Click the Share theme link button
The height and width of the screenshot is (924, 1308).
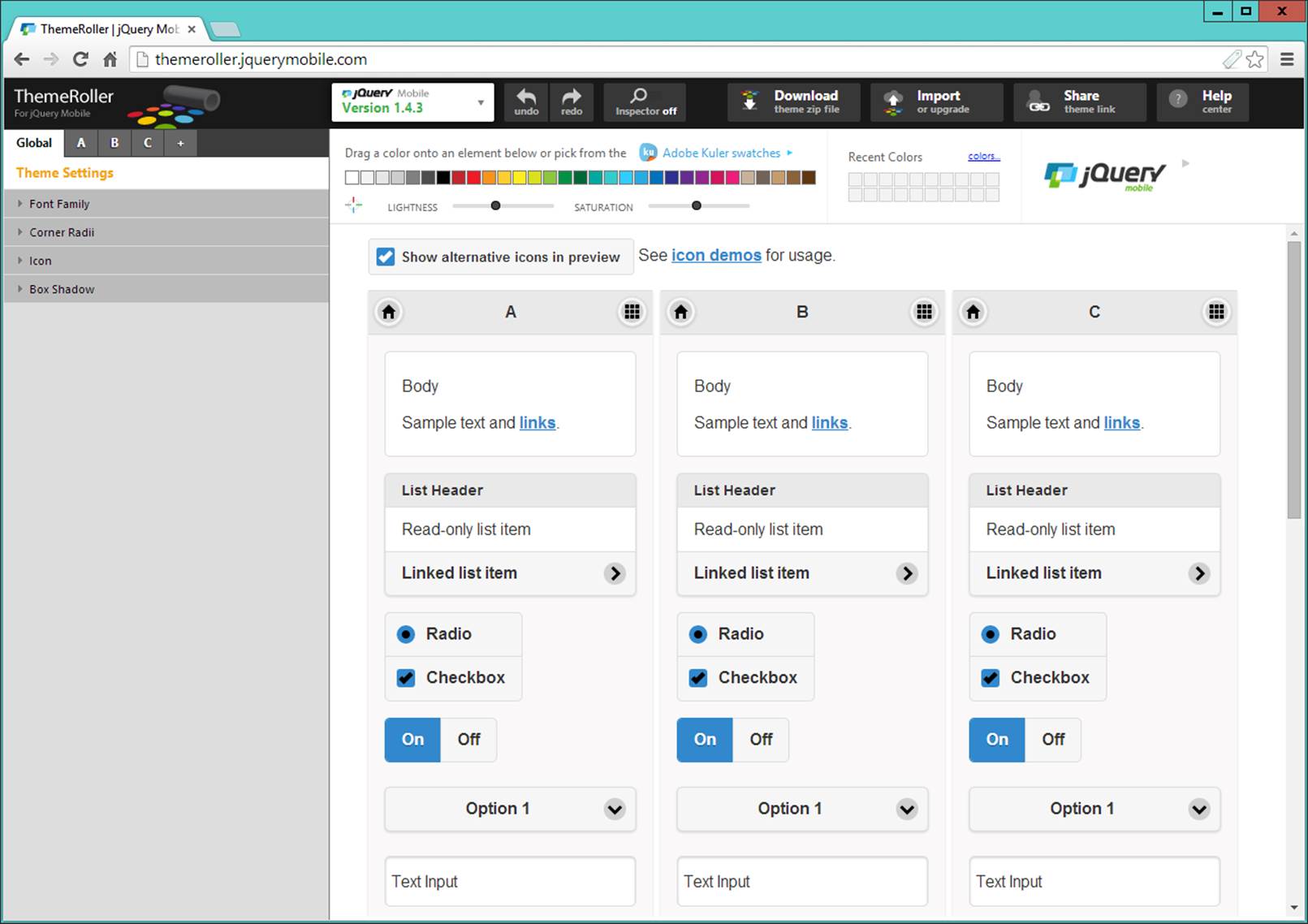pos(1080,102)
